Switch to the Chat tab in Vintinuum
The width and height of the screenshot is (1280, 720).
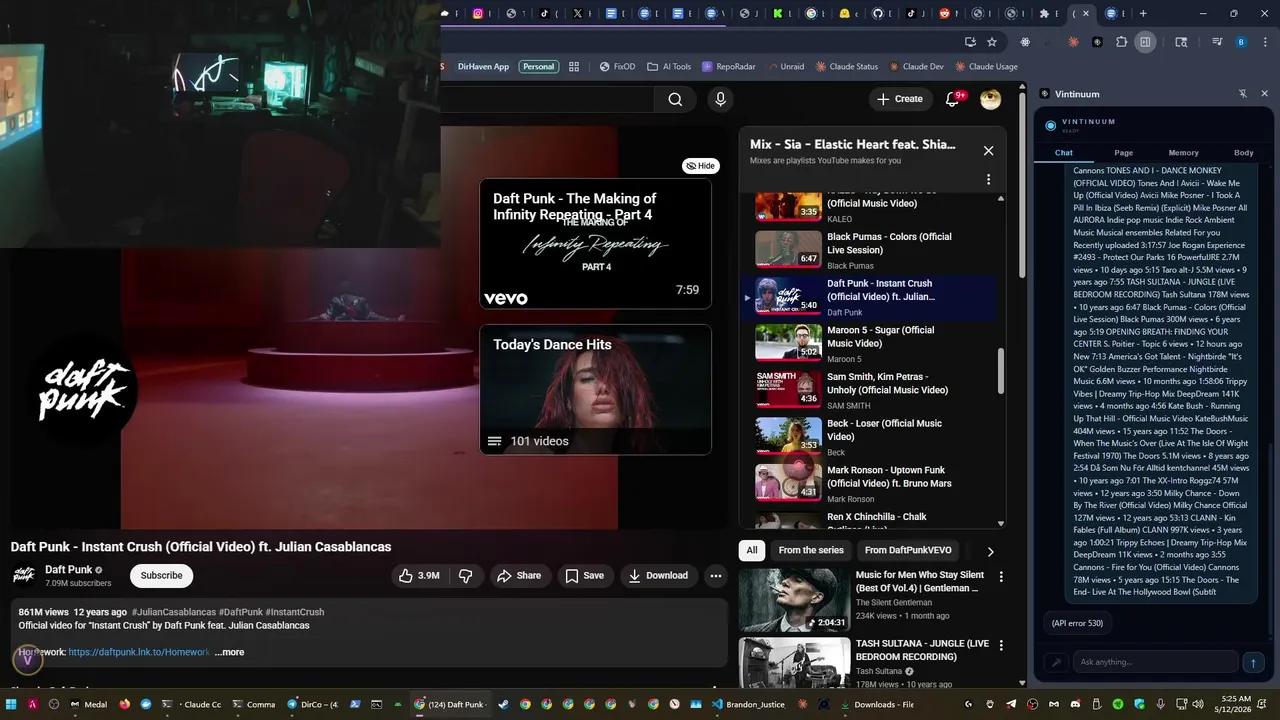coord(1064,153)
